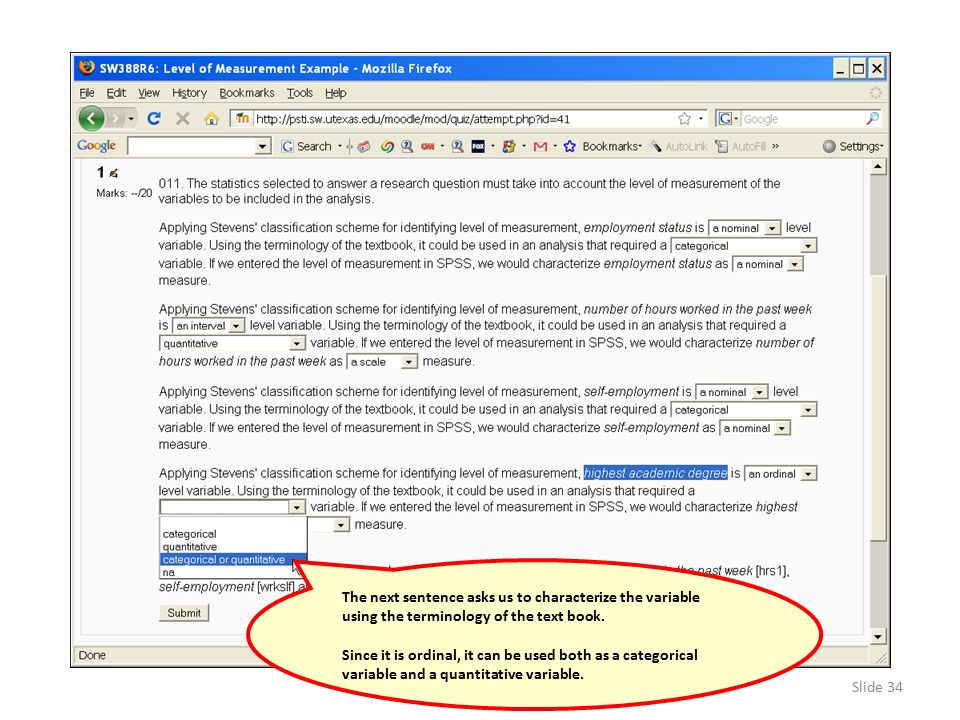Open the Help menu
960x720 pixels.
[x=336, y=93]
